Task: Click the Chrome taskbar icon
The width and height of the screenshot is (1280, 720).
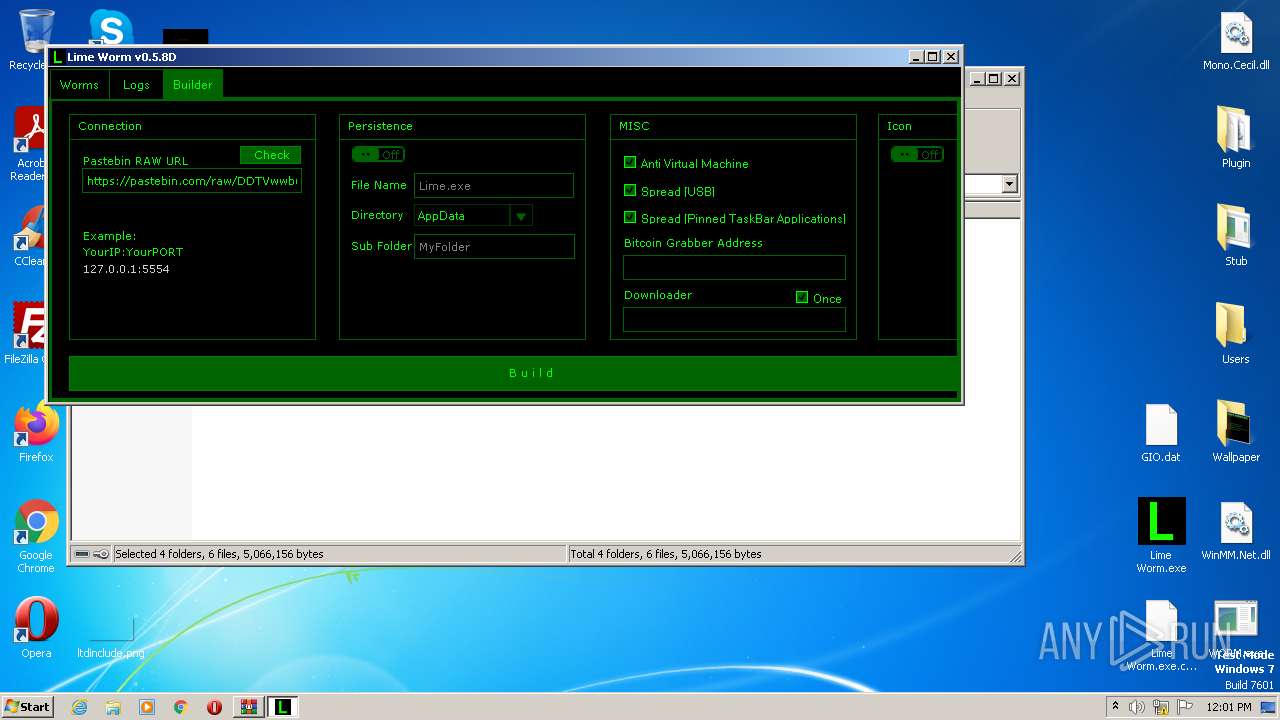Action: pyautogui.click(x=181, y=707)
